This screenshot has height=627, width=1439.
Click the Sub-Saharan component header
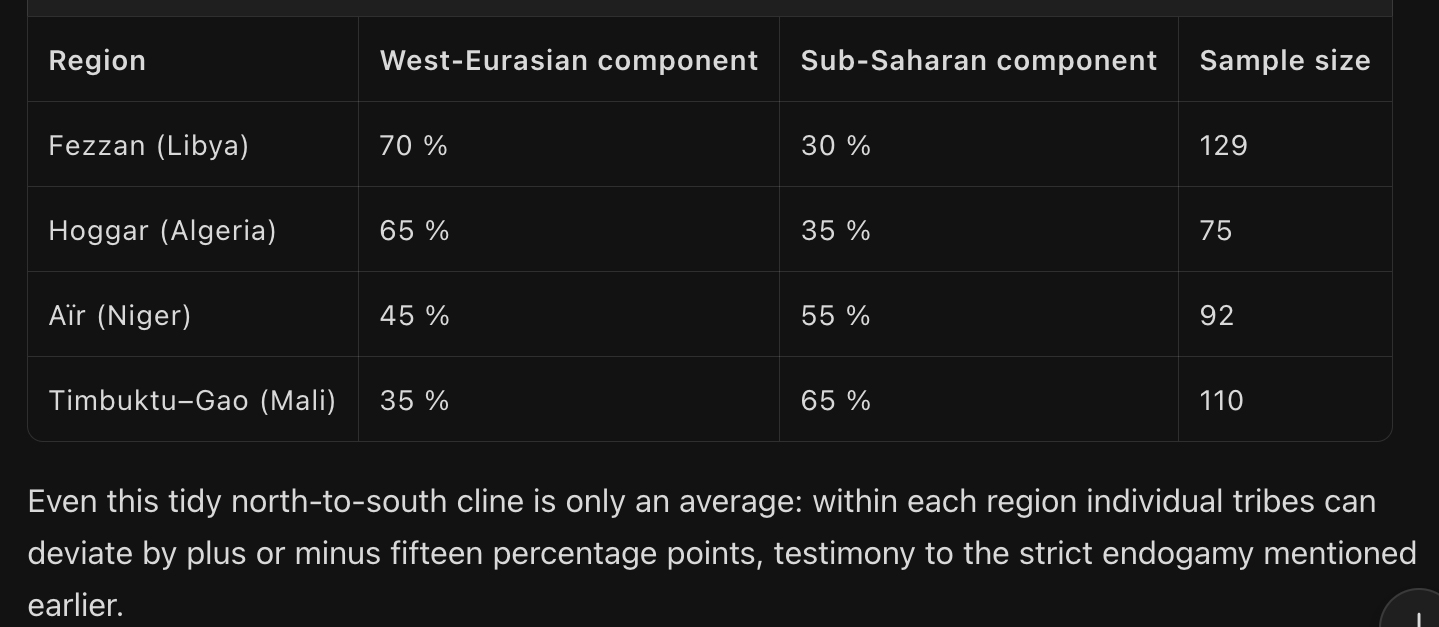(978, 61)
